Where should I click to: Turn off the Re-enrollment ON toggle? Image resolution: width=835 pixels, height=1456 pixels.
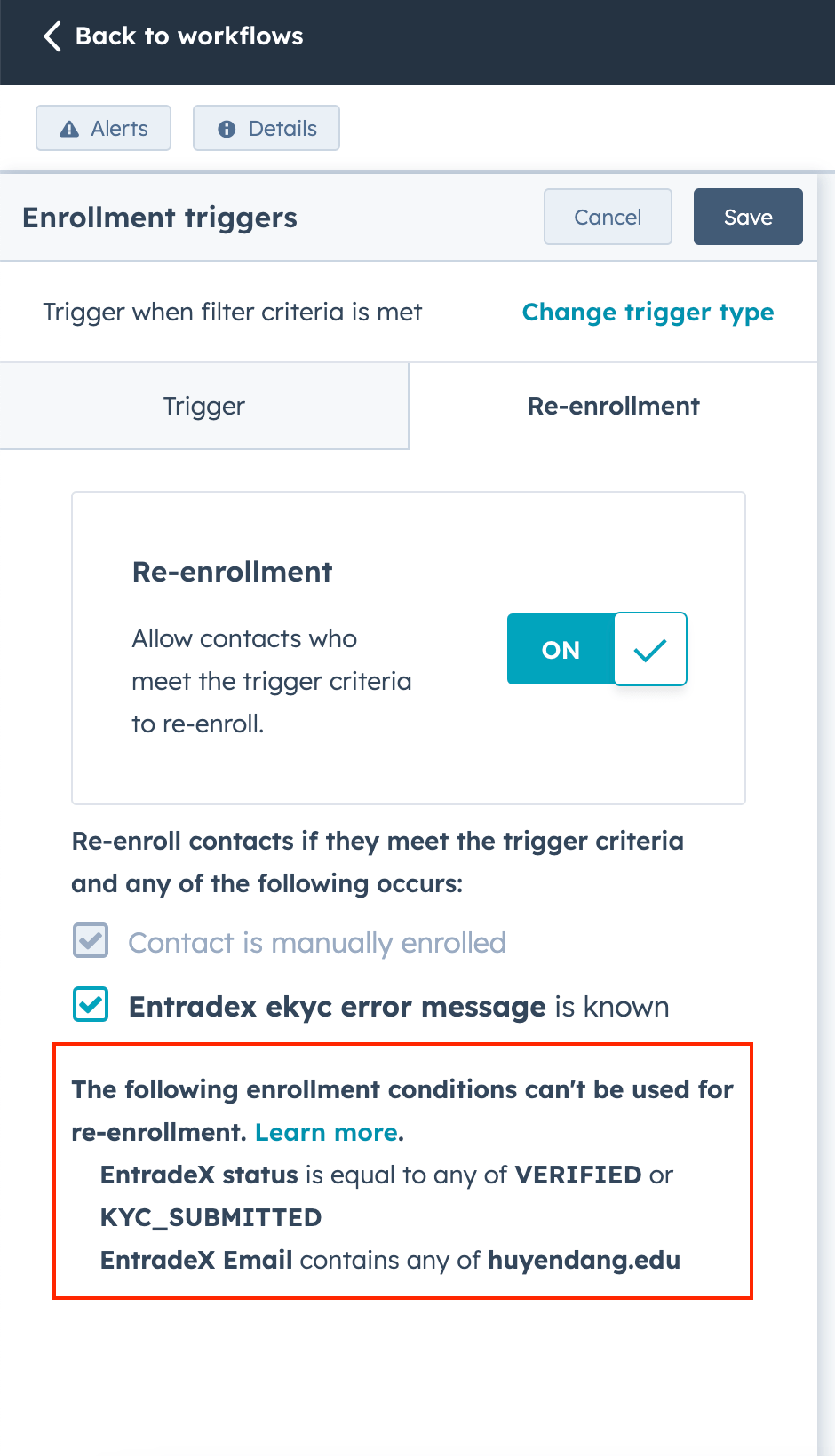(560, 649)
